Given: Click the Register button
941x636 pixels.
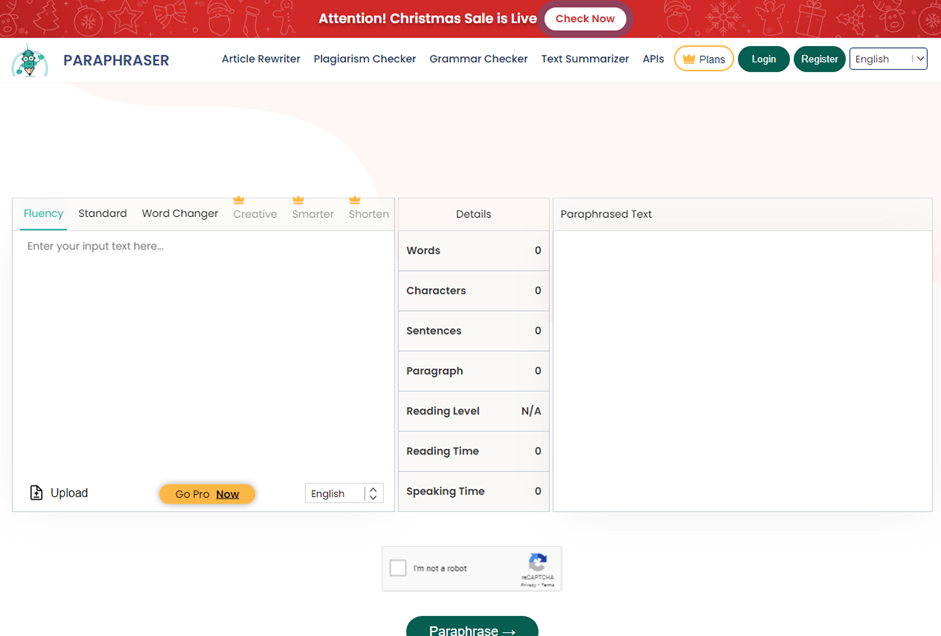Looking at the screenshot, I should click(819, 59).
